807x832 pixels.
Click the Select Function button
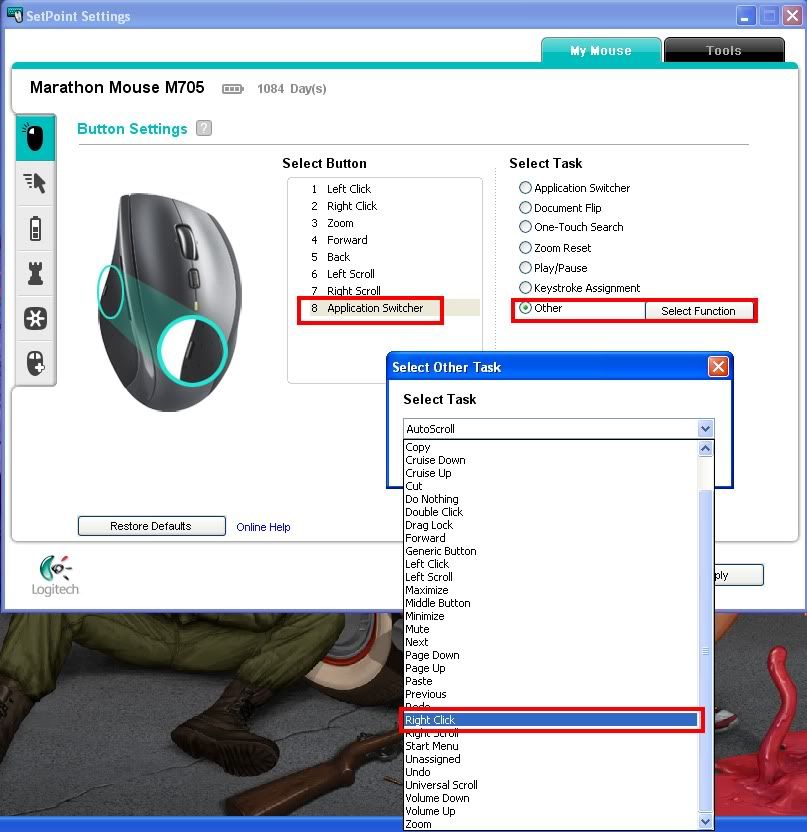(698, 311)
